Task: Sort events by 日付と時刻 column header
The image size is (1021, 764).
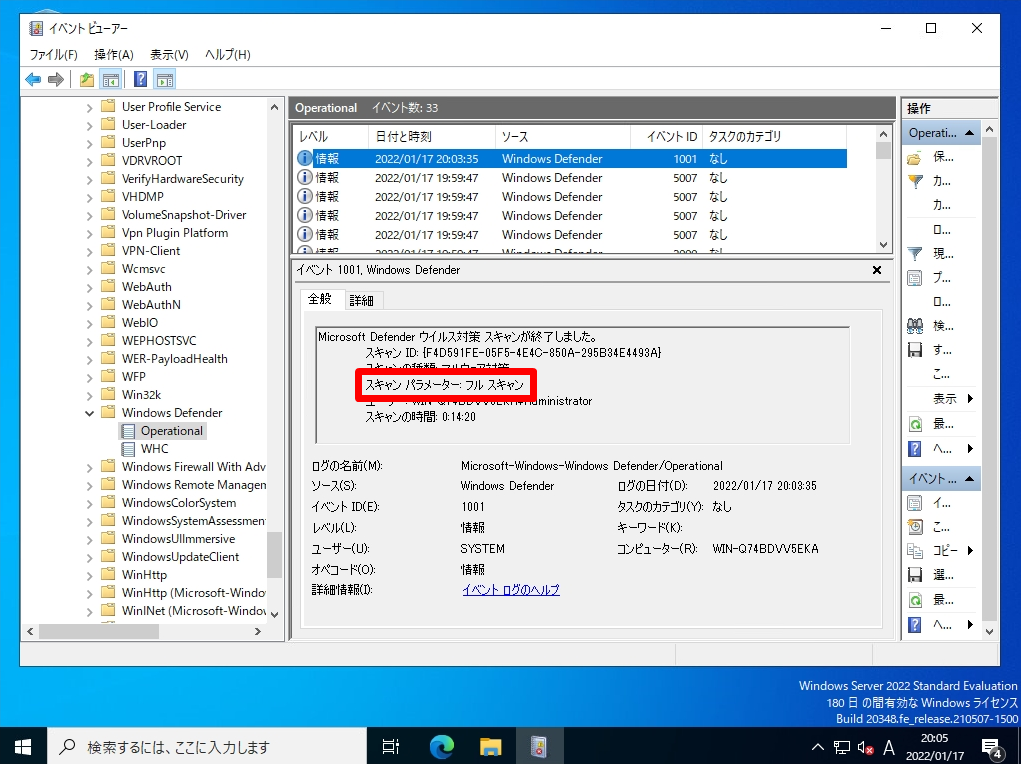Action: 432,137
